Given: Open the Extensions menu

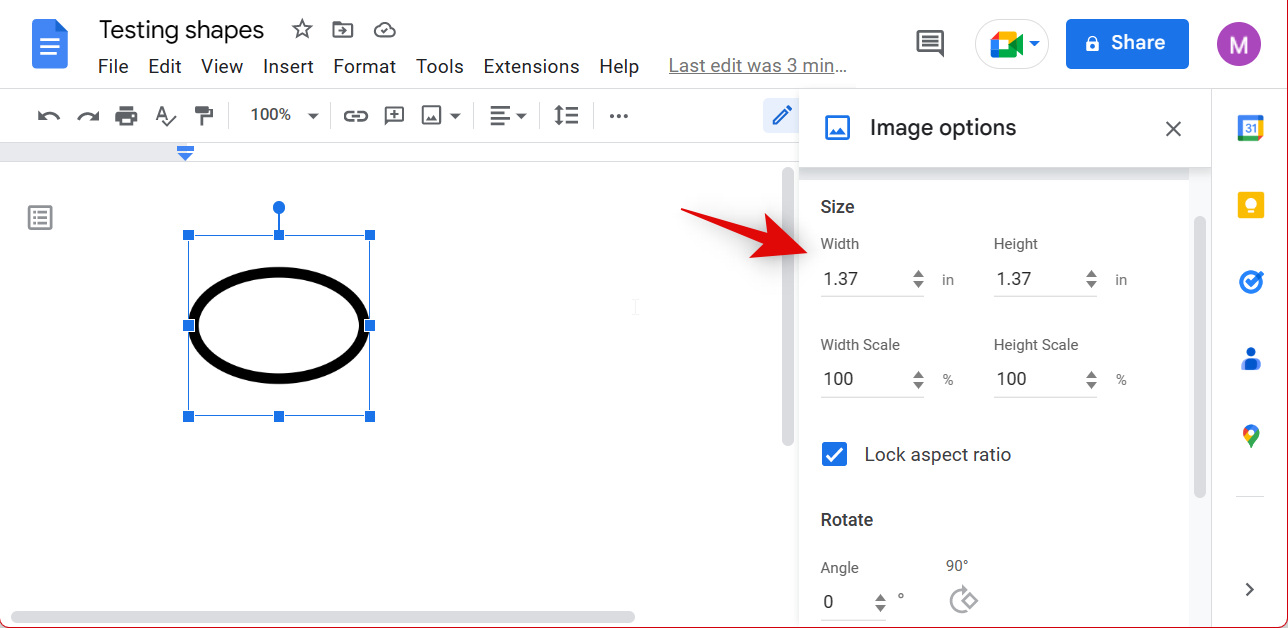Looking at the screenshot, I should click(x=531, y=67).
